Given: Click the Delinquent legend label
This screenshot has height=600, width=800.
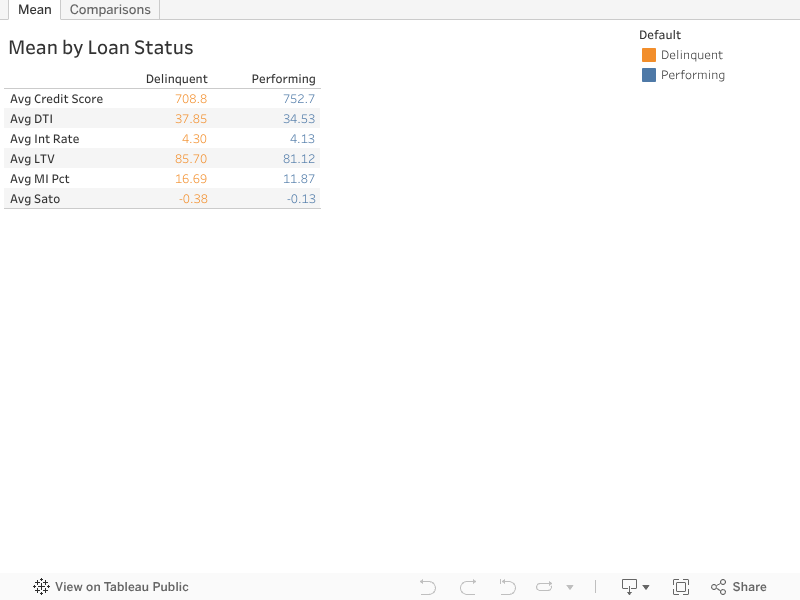Looking at the screenshot, I should point(692,55).
